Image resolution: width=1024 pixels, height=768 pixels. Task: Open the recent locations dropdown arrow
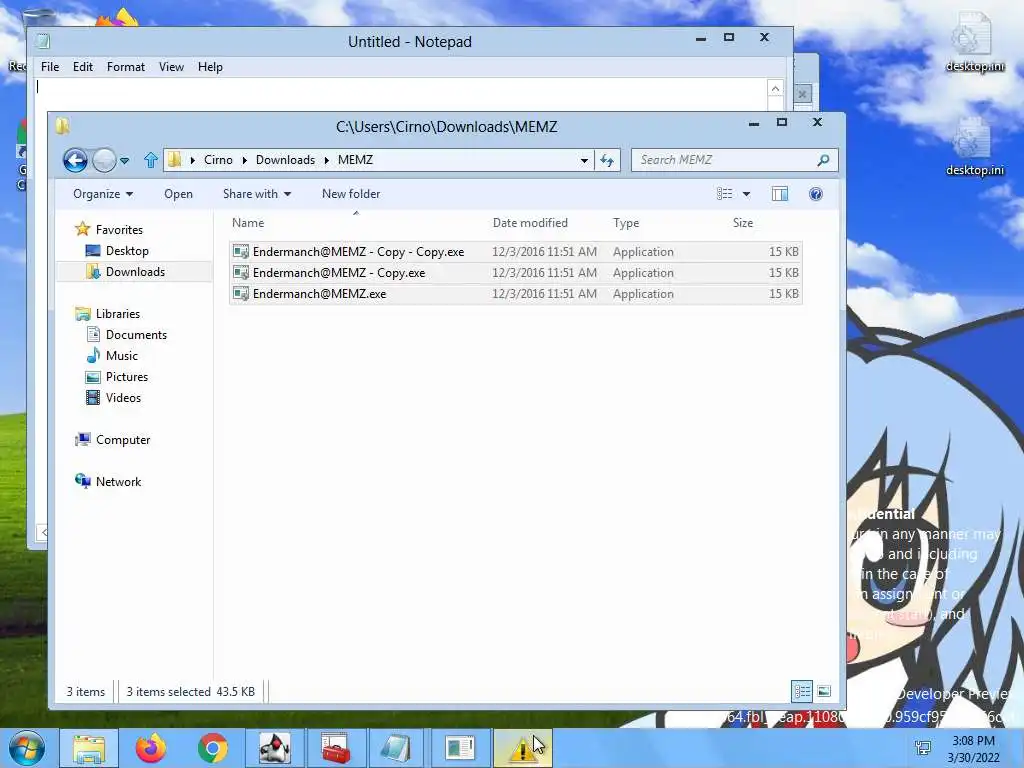[125, 161]
